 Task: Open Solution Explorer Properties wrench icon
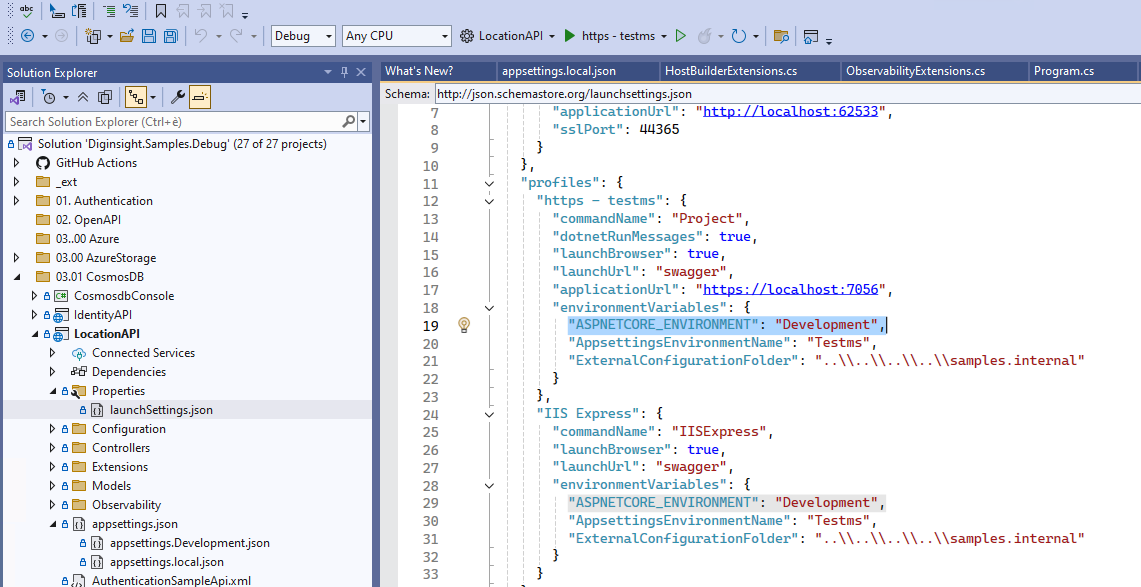tap(178, 97)
